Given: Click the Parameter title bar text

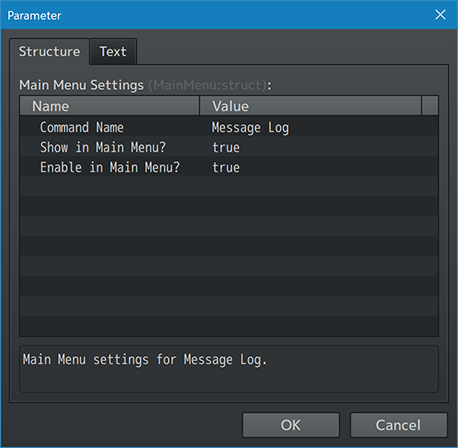Looking at the screenshot, I should tap(34, 16).
